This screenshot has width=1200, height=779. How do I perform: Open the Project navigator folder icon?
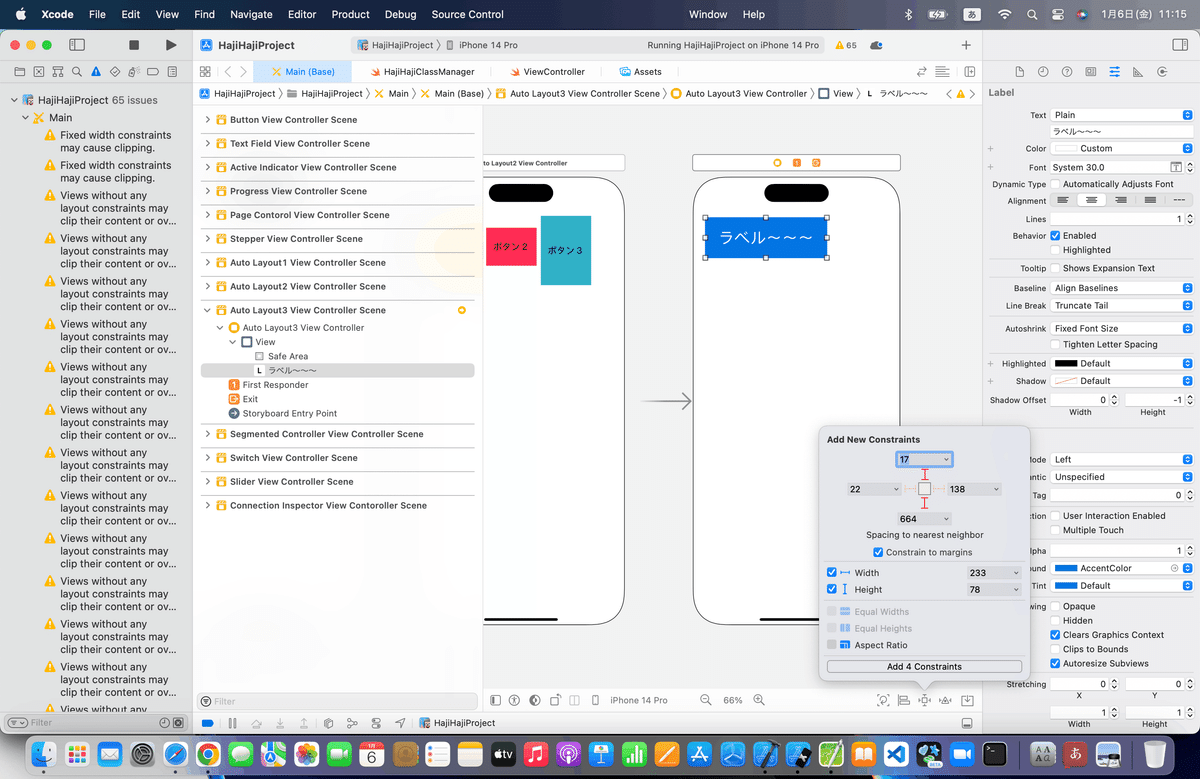click(19, 72)
